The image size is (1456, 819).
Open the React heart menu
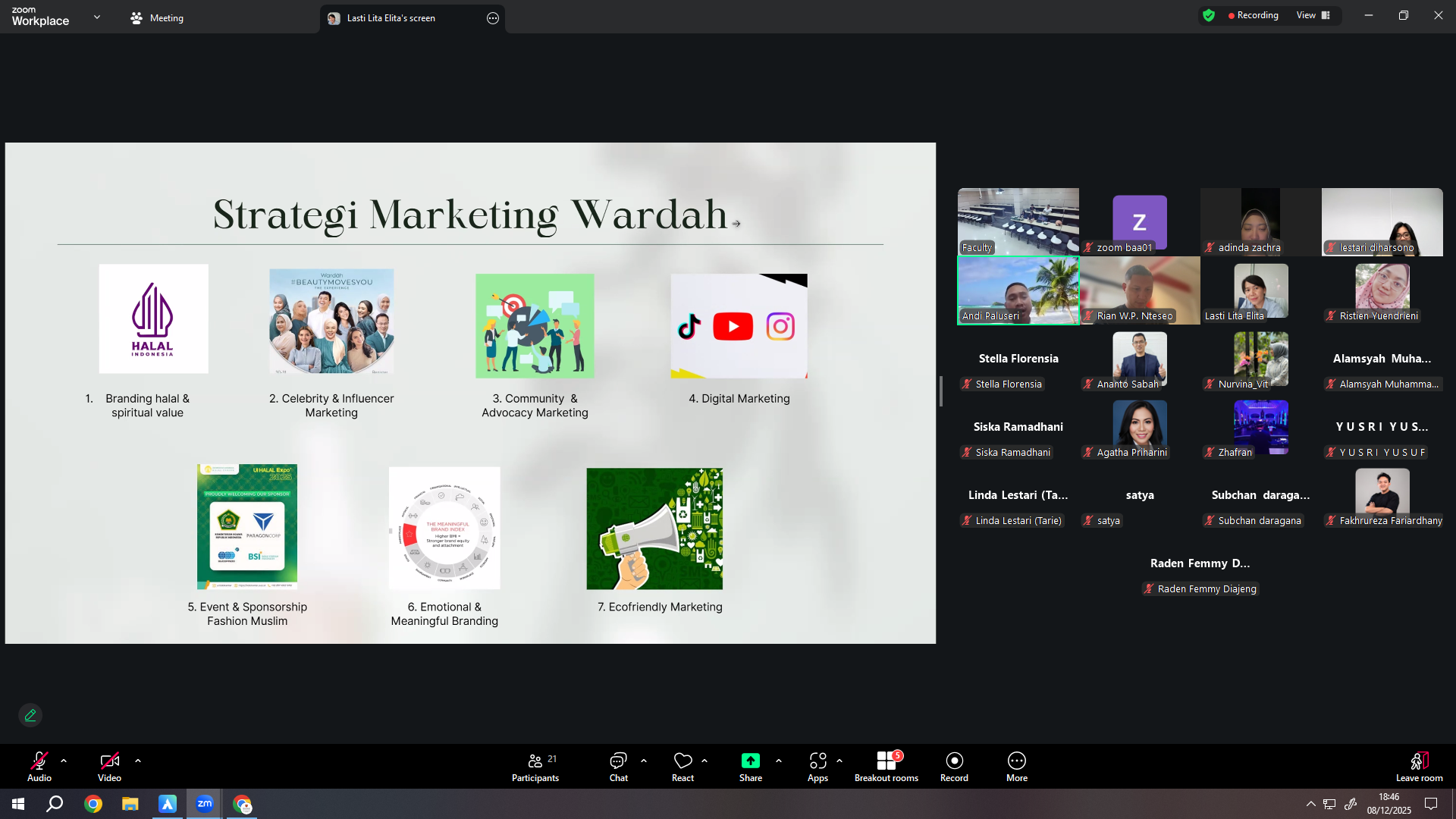(682, 766)
